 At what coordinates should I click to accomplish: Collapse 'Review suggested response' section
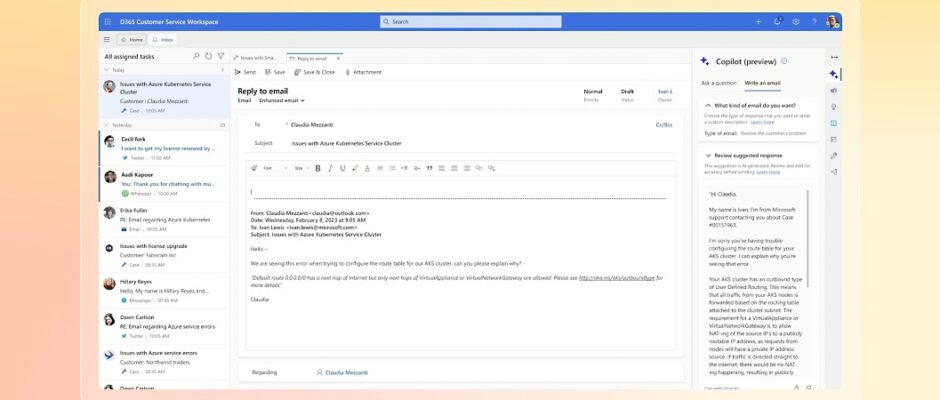pyautogui.click(x=708, y=155)
